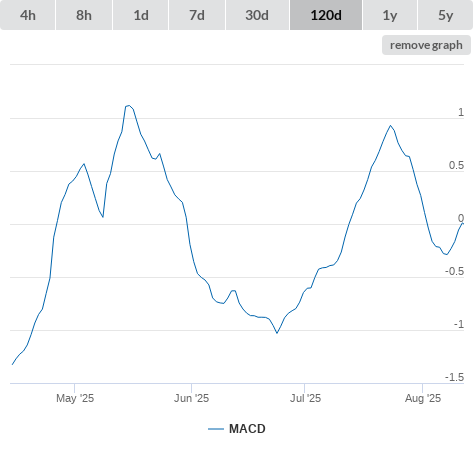The image size is (474, 455).
Task: Switch to the 1y time range
Action: point(390,15)
